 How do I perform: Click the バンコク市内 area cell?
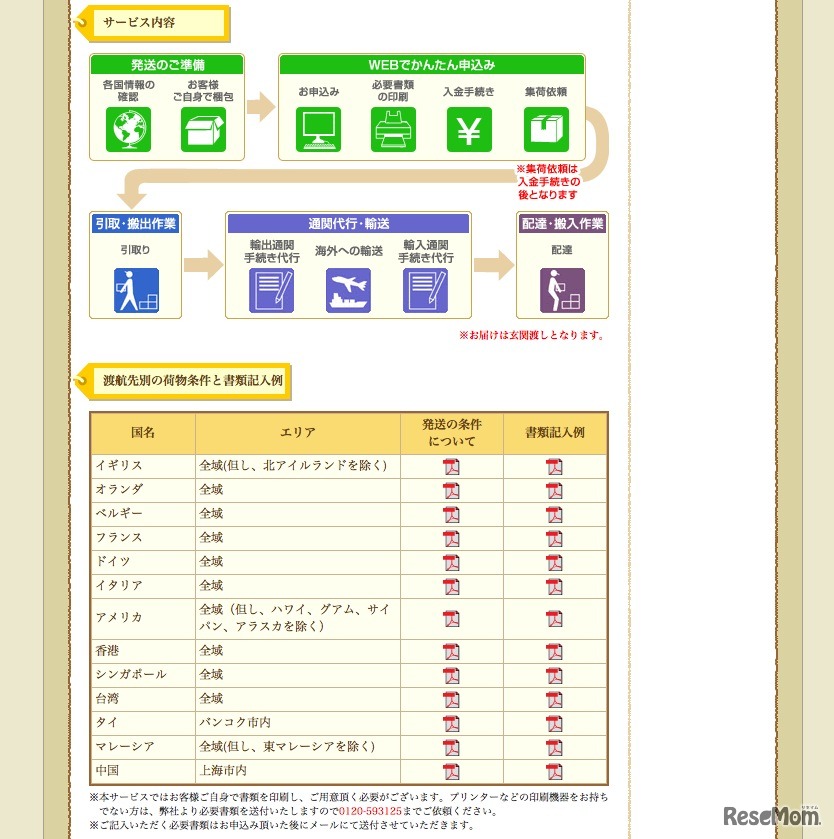(298, 723)
